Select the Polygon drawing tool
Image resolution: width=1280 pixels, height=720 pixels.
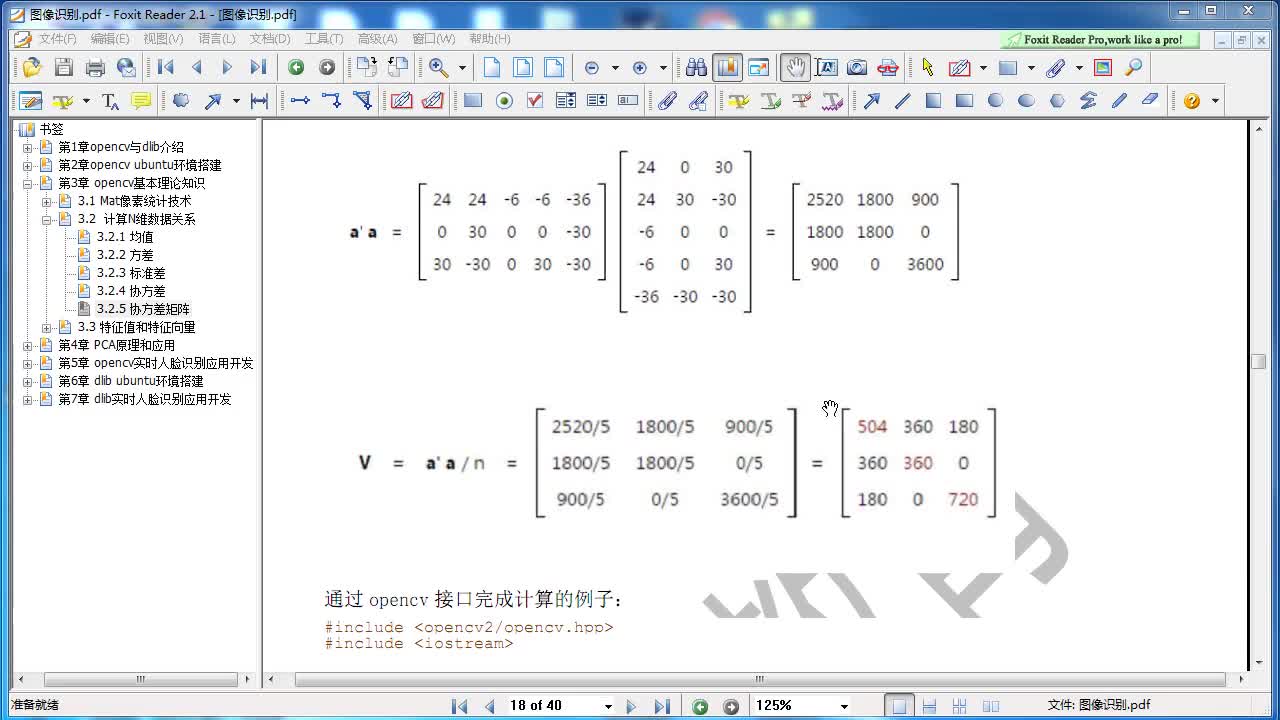pyautogui.click(x=1057, y=100)
